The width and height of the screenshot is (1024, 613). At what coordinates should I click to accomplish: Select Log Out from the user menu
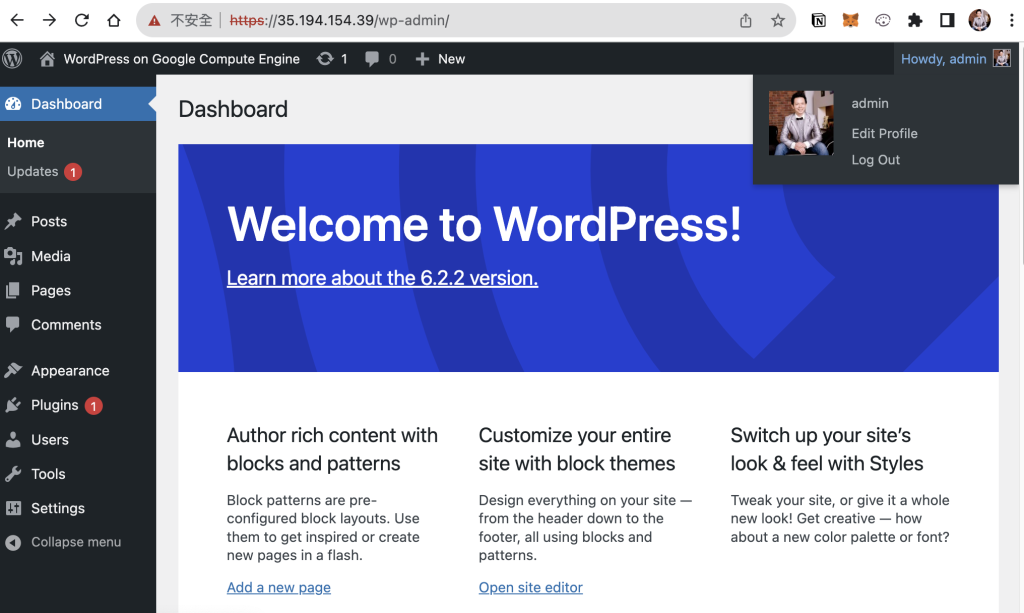pyautogui.click(x=875, y=160)
